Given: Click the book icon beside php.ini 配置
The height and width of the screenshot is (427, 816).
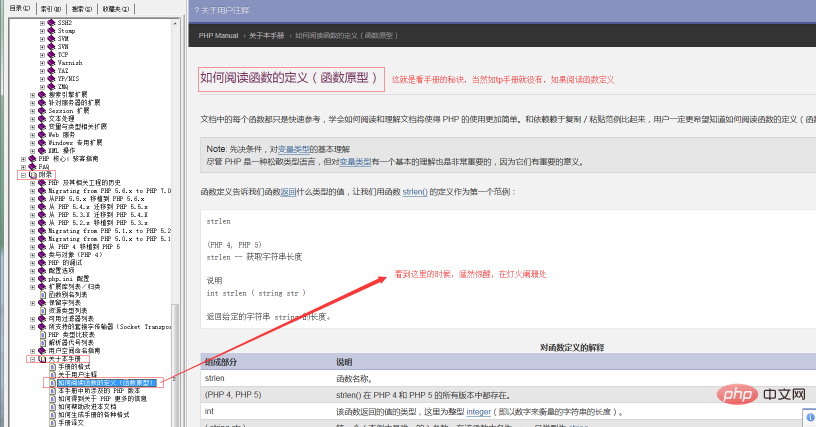Looking at the screenshot, I should click(x=42, y=279).
